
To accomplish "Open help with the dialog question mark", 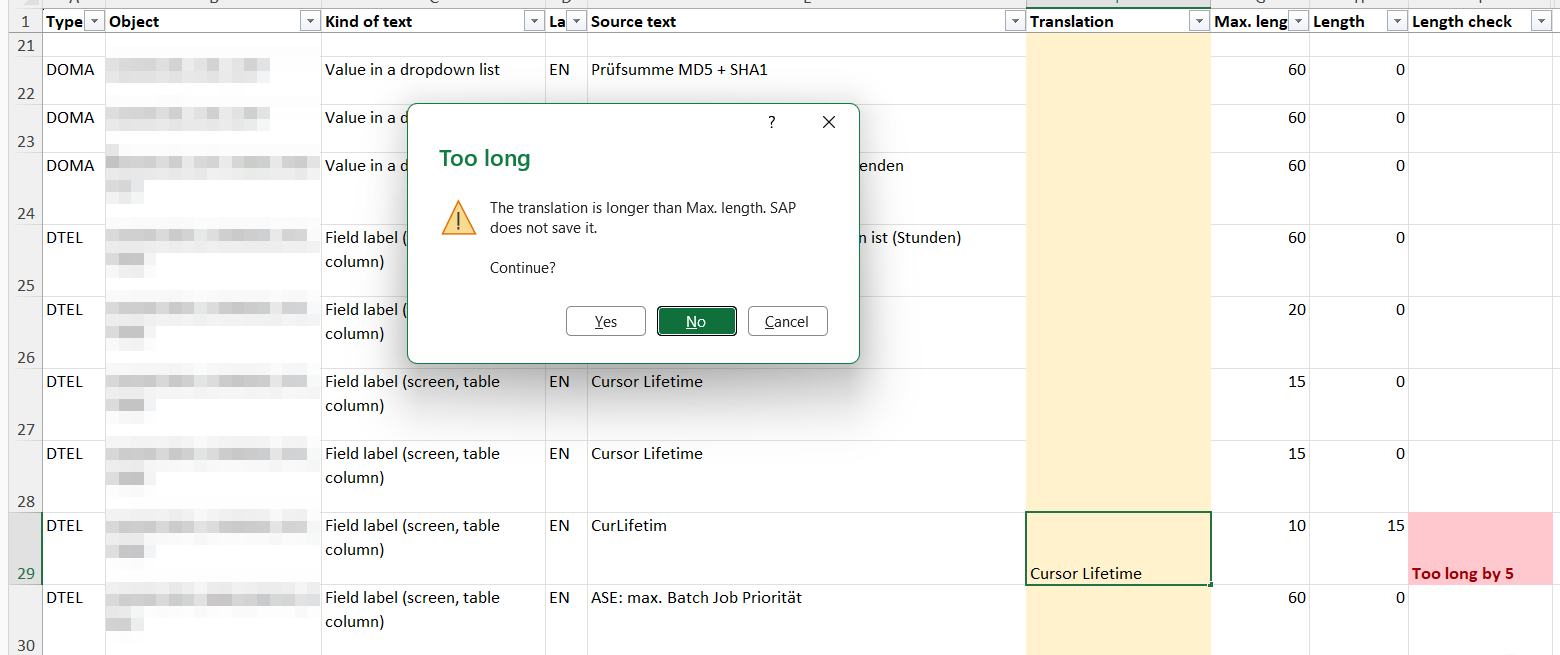I will 771,122.
